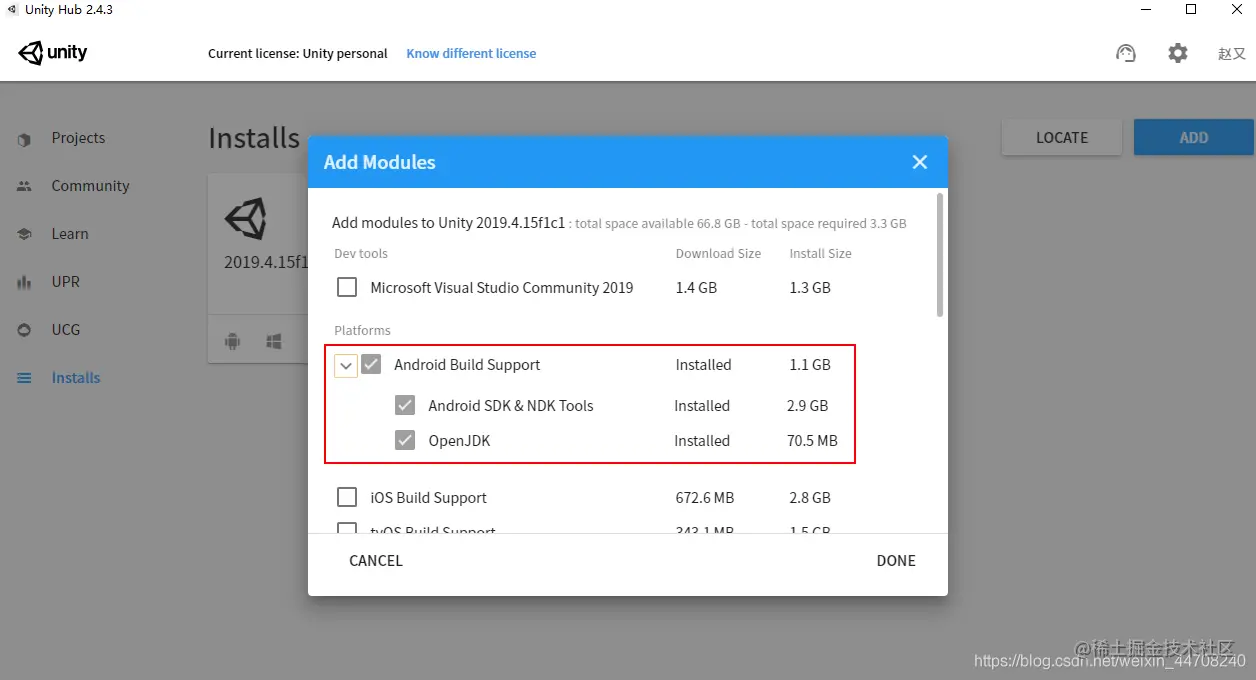
Task: Click the Microsoft Visual Studio Community 2019 label
Action: point(502,288)
